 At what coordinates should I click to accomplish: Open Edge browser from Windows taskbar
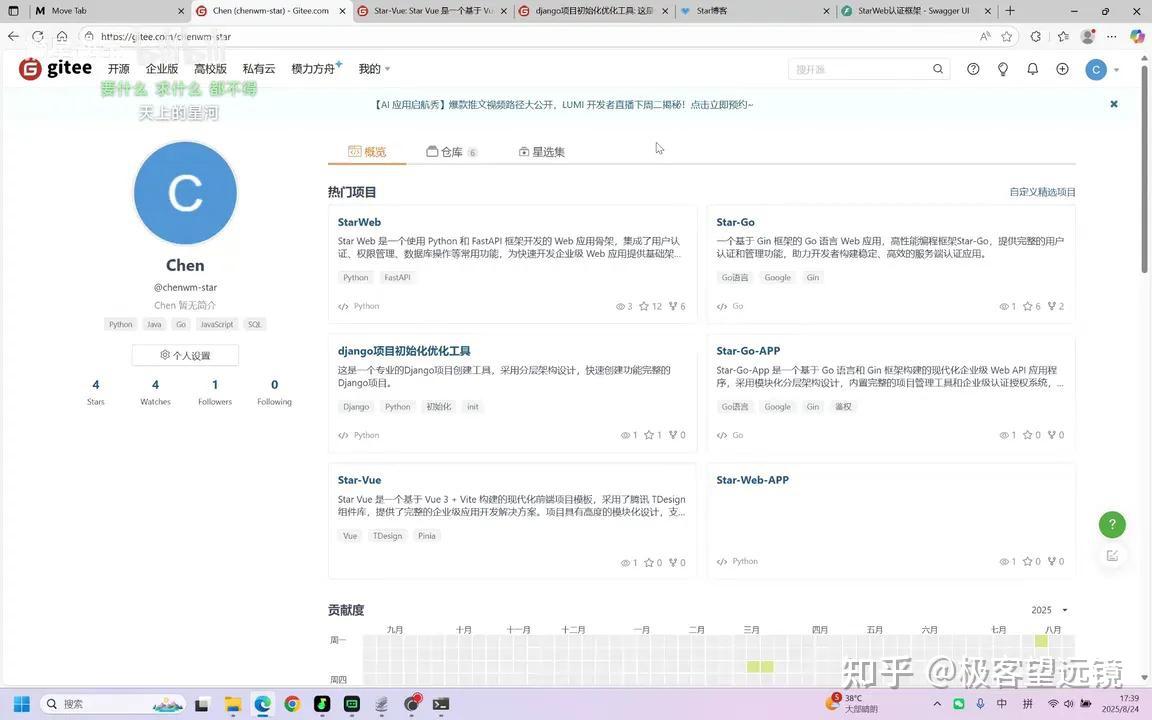click(x=262, y=704)
